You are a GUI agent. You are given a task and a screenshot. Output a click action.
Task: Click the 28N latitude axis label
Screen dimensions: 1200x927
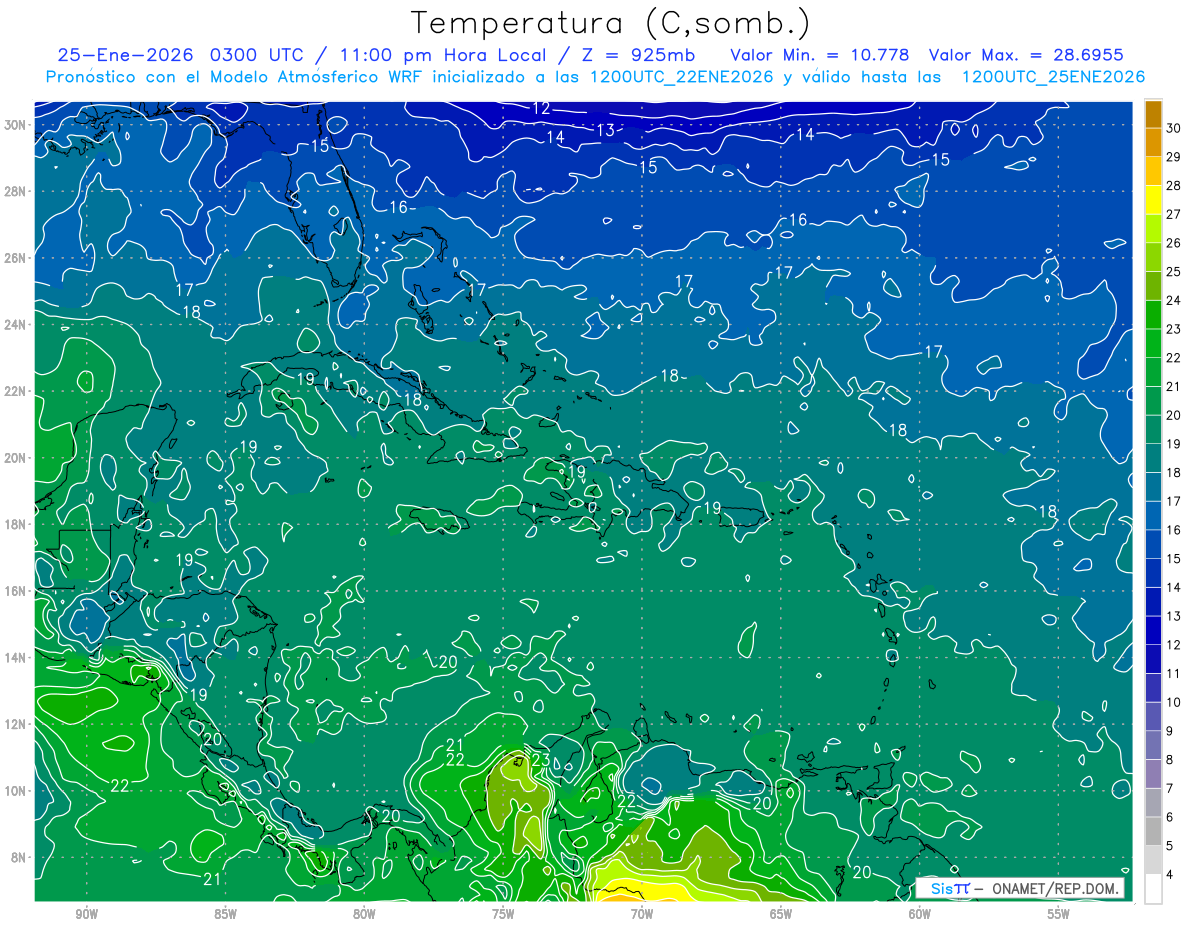click(17, 191)
